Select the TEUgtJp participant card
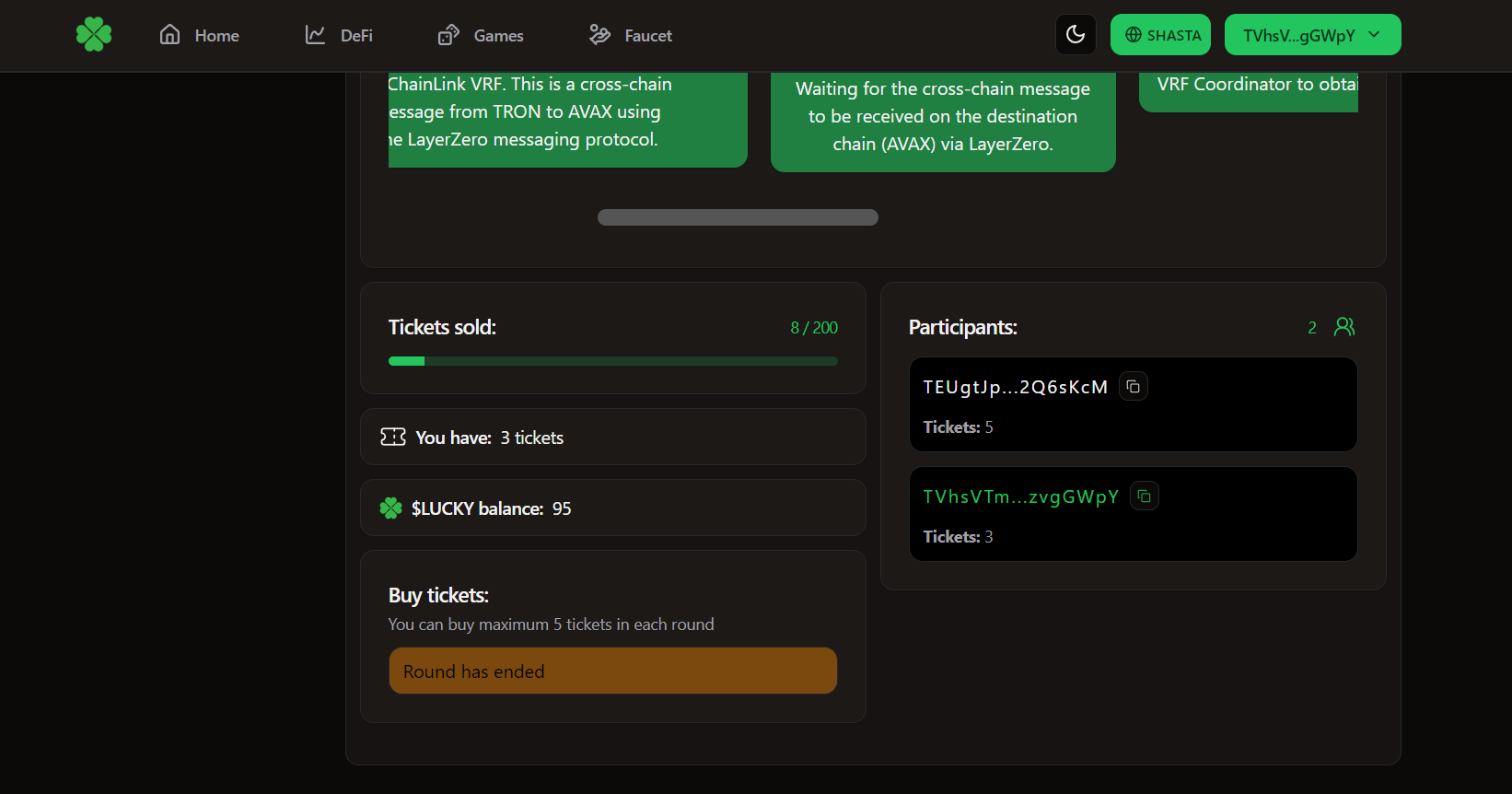1512x794 pixels. point(1133,404)
